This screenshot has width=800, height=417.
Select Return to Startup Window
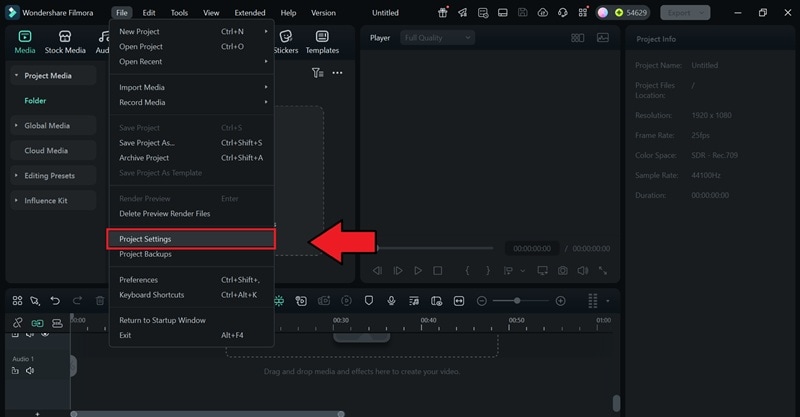(x=192, y=320)
